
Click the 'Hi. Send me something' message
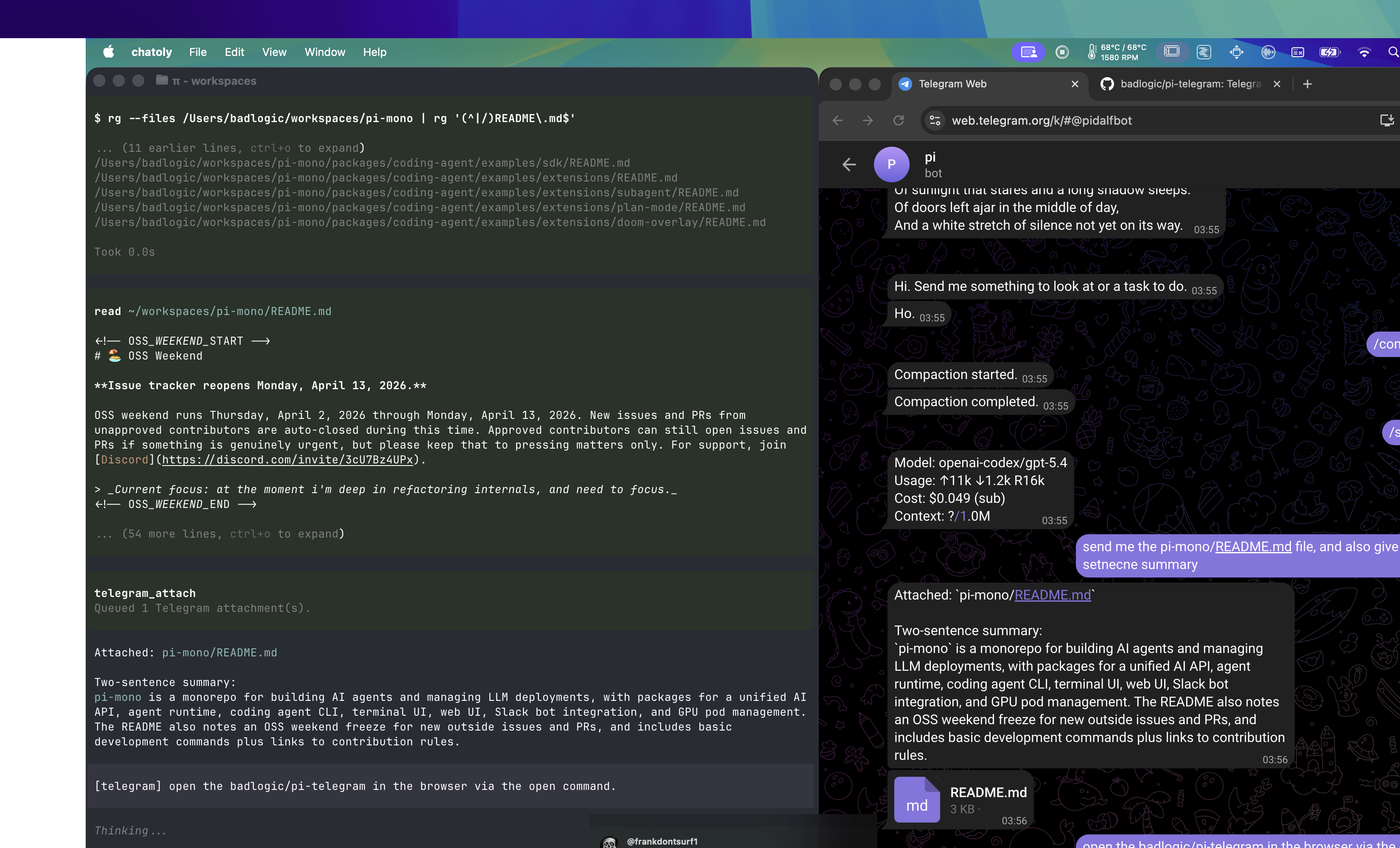coord(1055,287)
